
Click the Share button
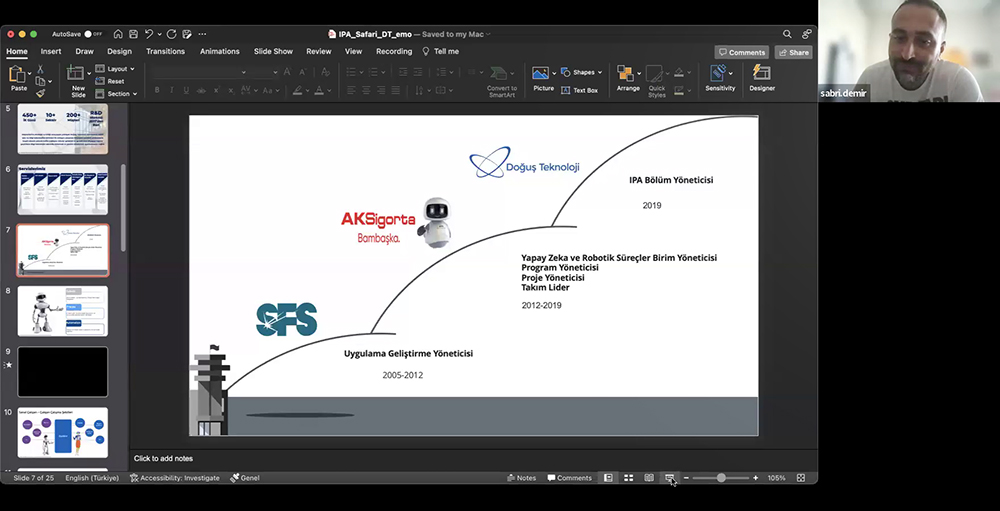[793, 52]
